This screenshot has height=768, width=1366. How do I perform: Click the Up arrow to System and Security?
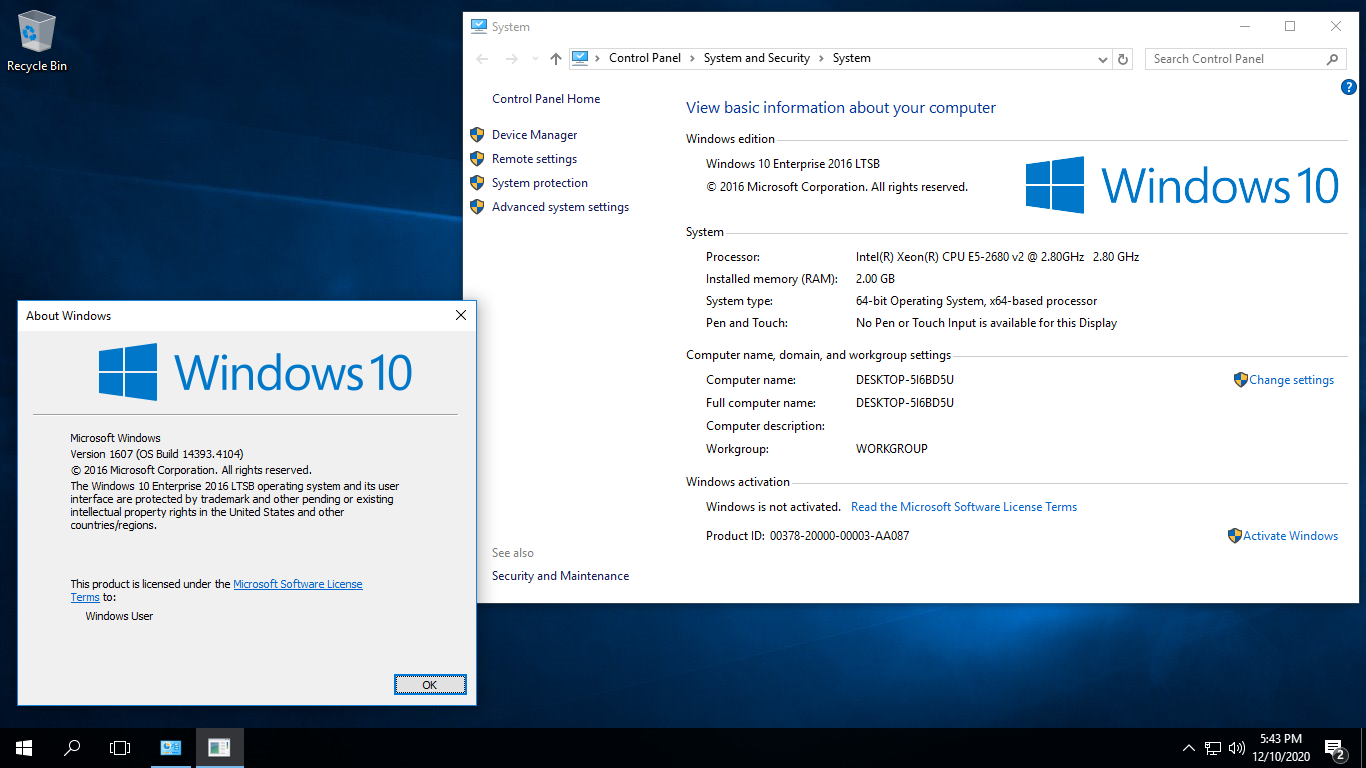(x=556, y=59)
